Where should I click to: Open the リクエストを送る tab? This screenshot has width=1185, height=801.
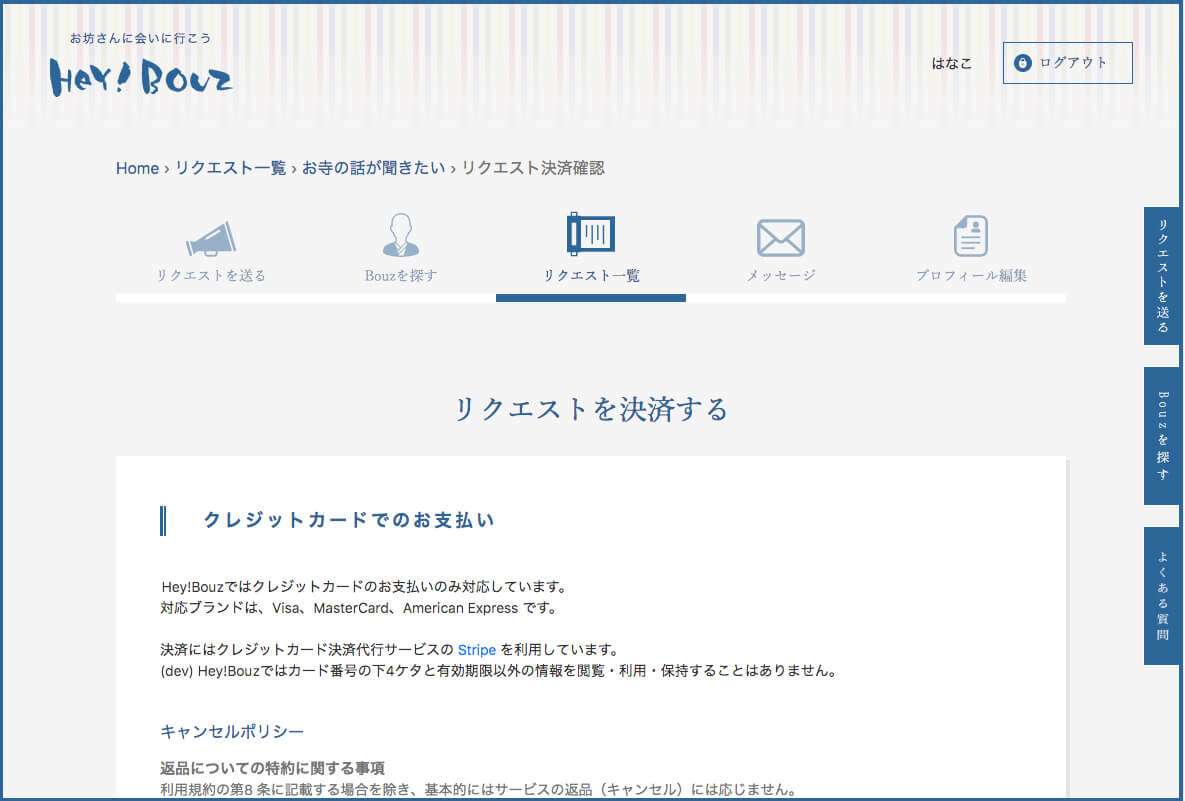[x=211, y=276]
